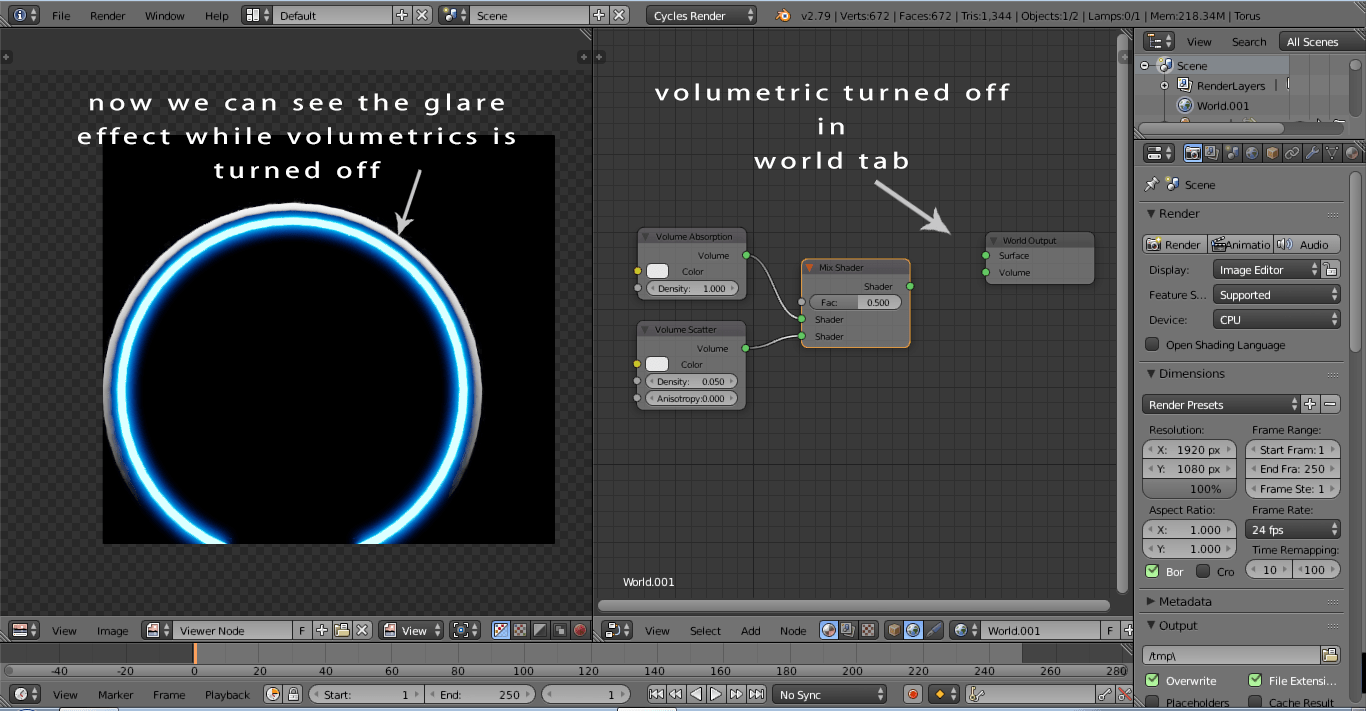Open the Render properties tab icon

1193,152
